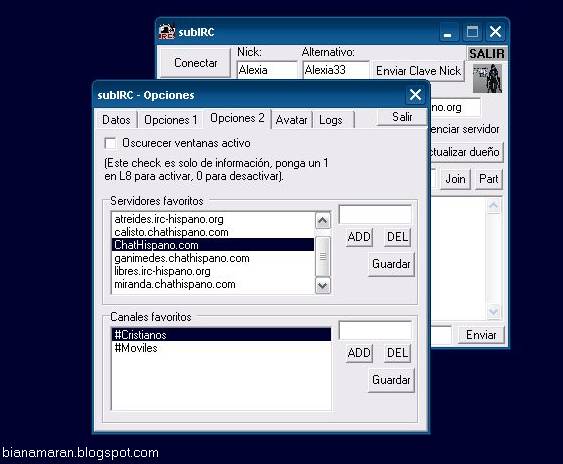Click DEL under Servidores favoritos
The width and height of the screenshot is (563, 464).
pyautogui.click(x=397, y=237)
